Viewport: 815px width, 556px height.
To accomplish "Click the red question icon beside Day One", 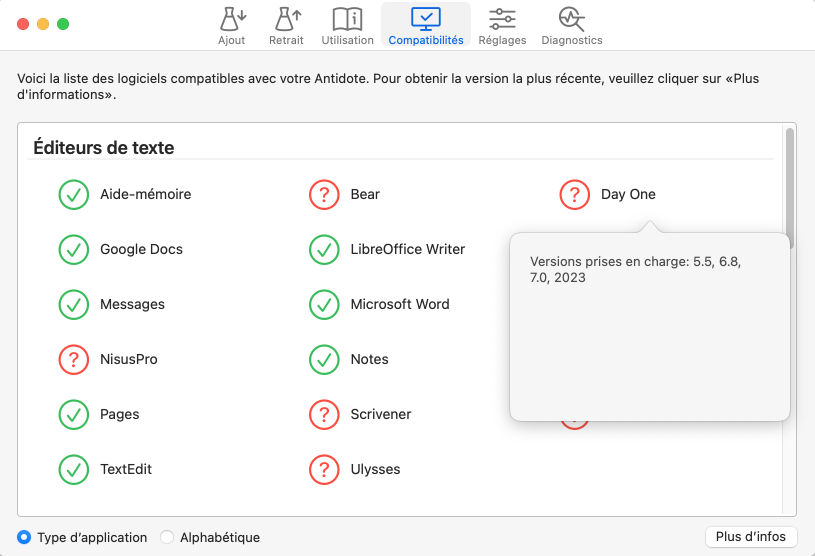I will click(575, 194).
